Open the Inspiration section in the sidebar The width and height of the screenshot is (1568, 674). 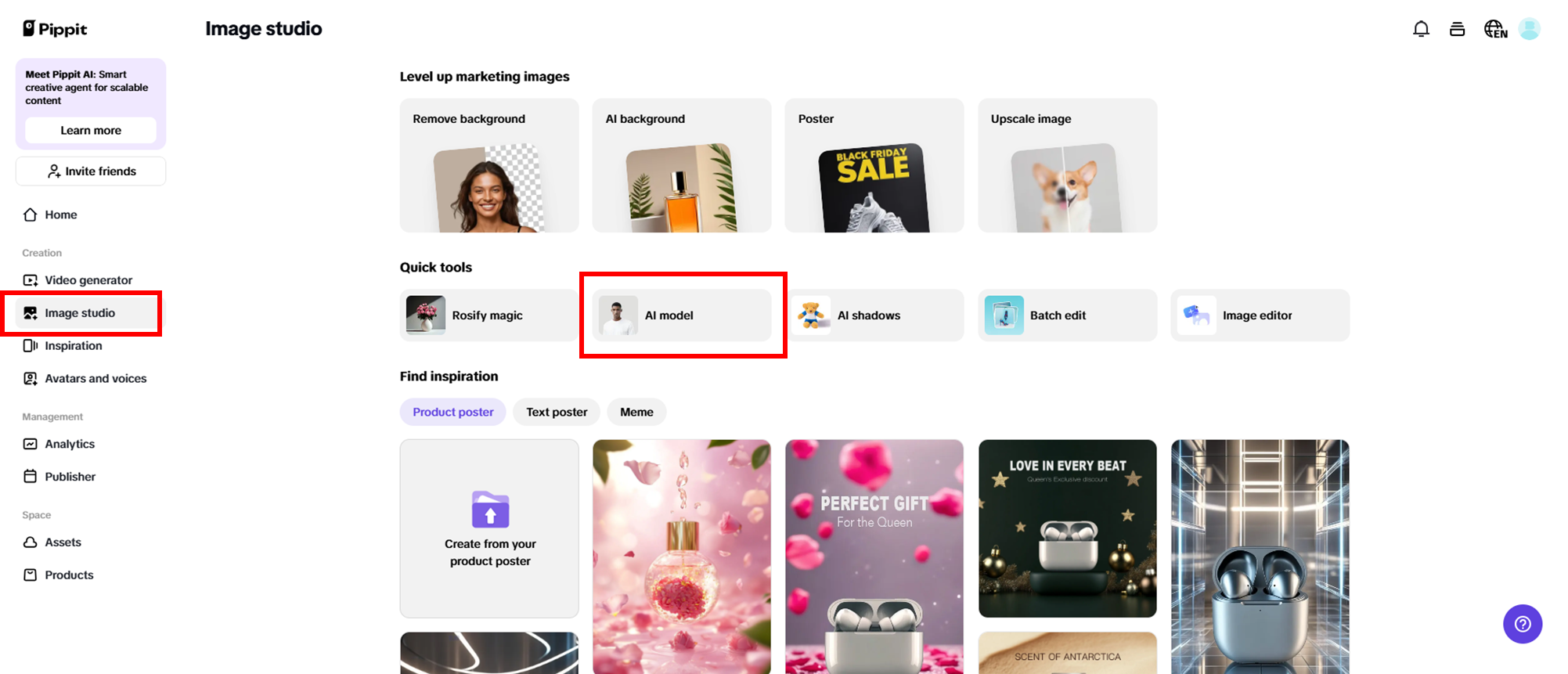[72, 345]
